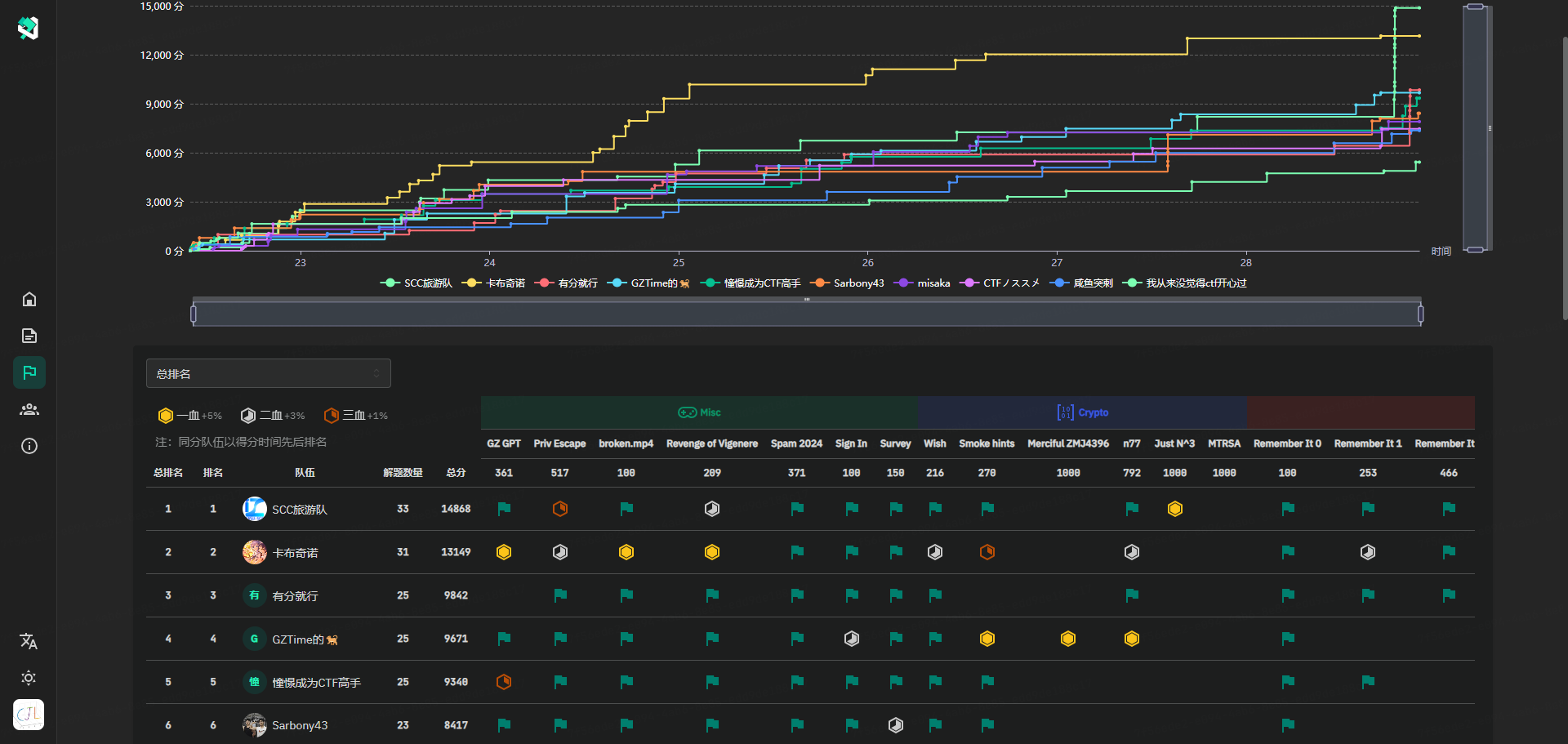This screenshot has width=1568, height=744.
Task: Select the Misc category header
Action: tap(699, 412)
